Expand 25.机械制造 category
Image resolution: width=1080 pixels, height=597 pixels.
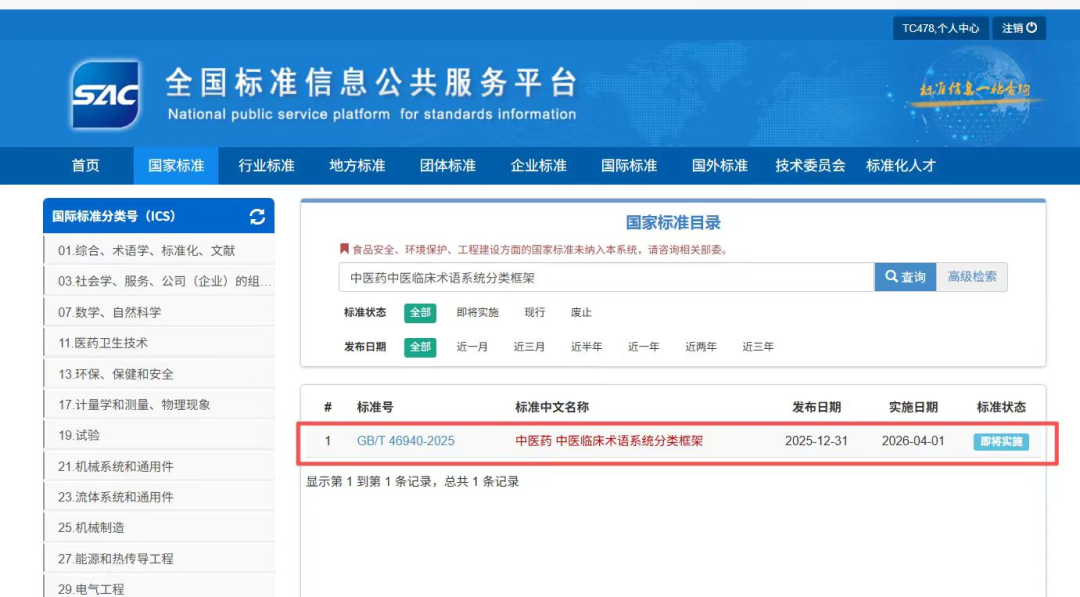(x=91, y=528)
